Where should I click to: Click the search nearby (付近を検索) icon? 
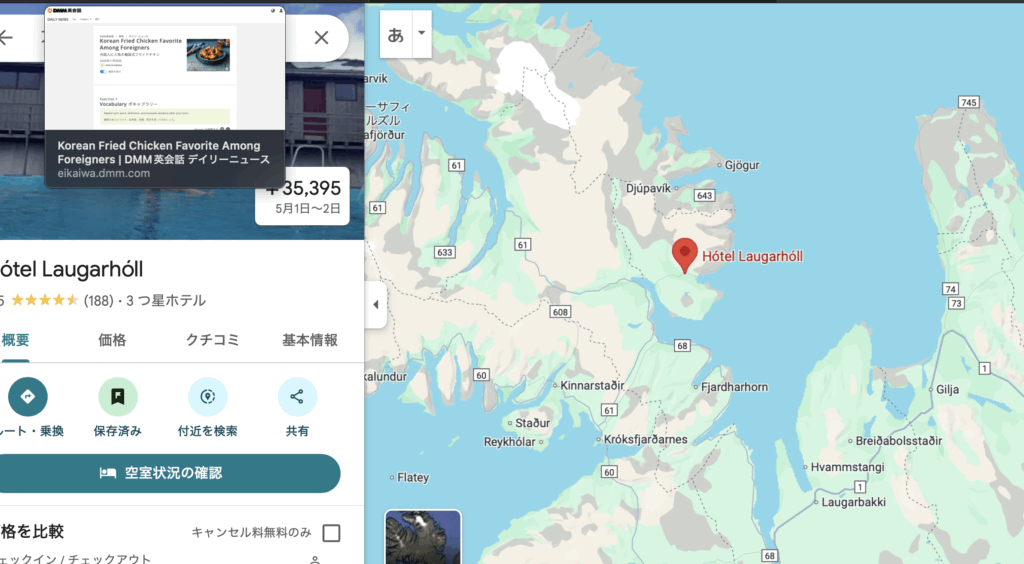pos(208,396)
